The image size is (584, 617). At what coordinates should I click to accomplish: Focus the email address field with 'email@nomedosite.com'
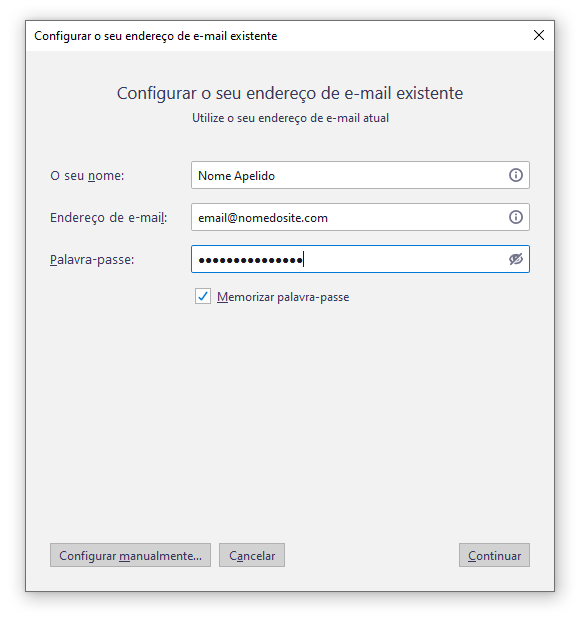[x=360, y=217]
